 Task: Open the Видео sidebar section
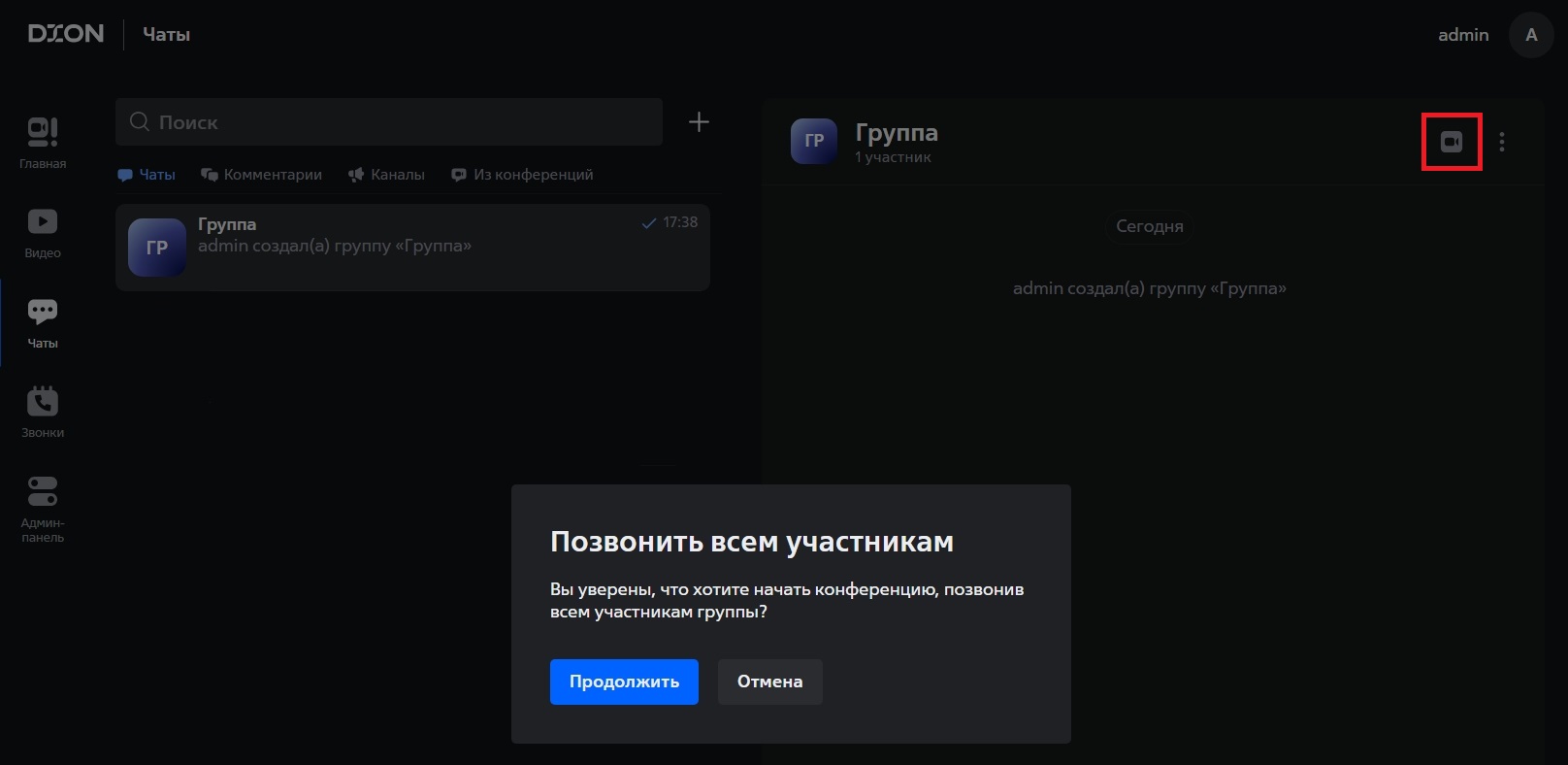coord(43,232)
